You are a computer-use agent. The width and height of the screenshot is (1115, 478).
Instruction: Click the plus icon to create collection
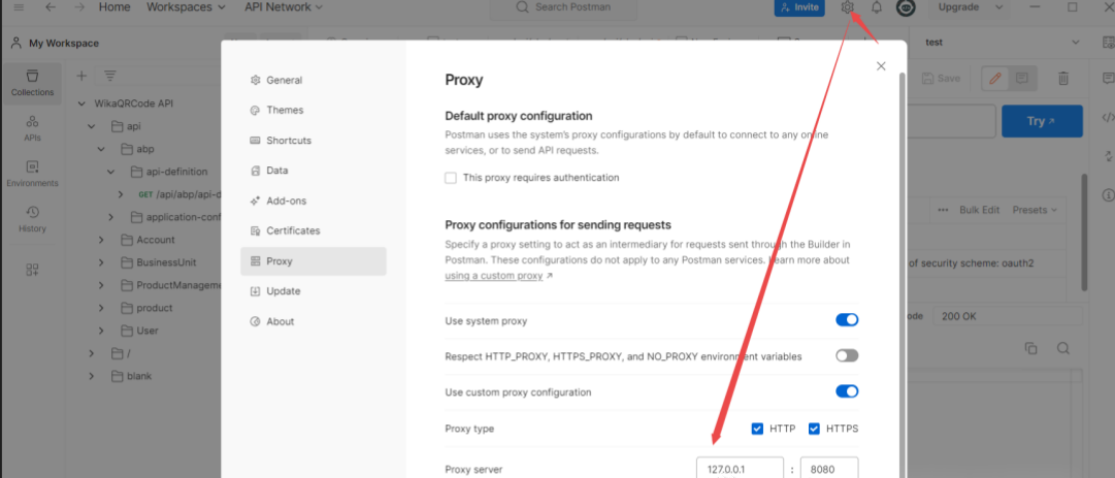click(x=81, y=75)
